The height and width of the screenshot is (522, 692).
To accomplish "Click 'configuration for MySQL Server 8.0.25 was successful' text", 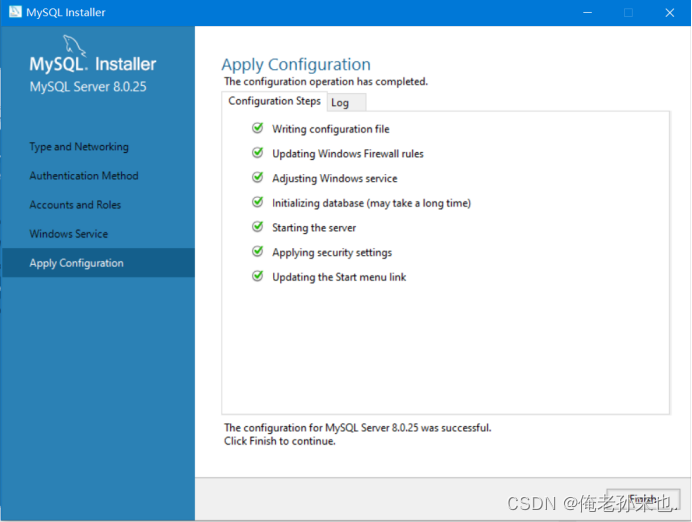I will pos(368,428).
